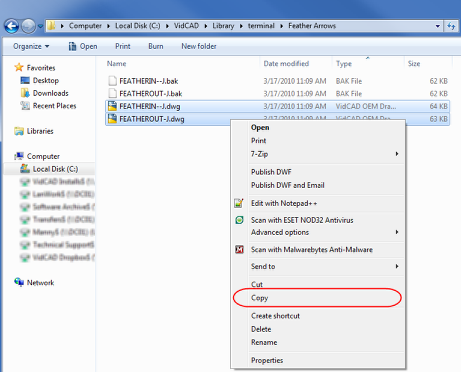Select Library in the address path
The image size is (461, 372).
(223, 26)
